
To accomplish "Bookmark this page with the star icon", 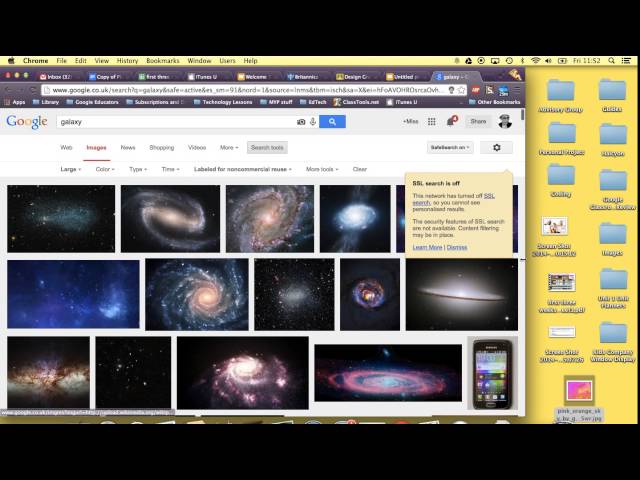I will [461, 90].
